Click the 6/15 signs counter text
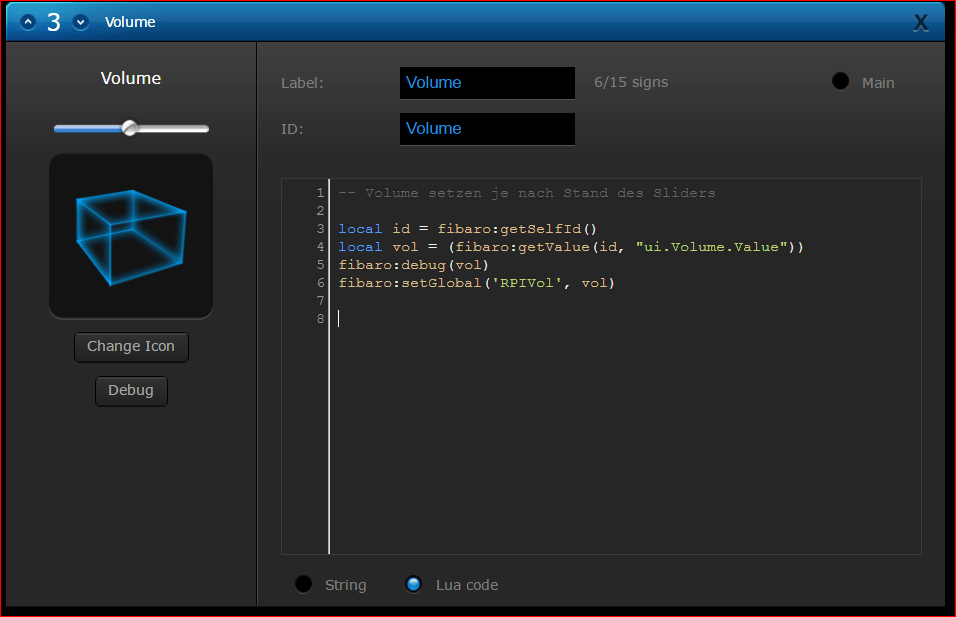 [631, 82]
